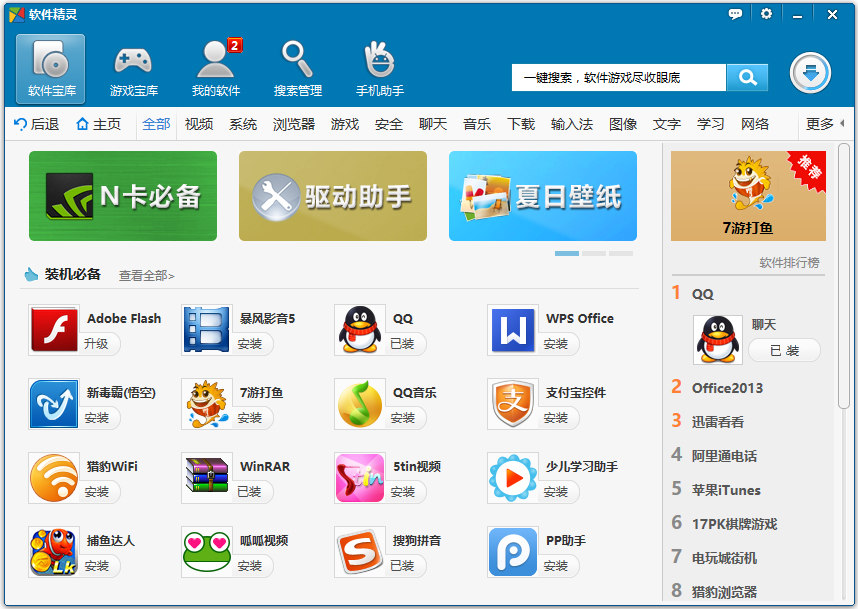Image resolution: width=858 pixels, height=609 pixels.
Task: Open the download manager arrow icon
Action: tap(810, 74)
